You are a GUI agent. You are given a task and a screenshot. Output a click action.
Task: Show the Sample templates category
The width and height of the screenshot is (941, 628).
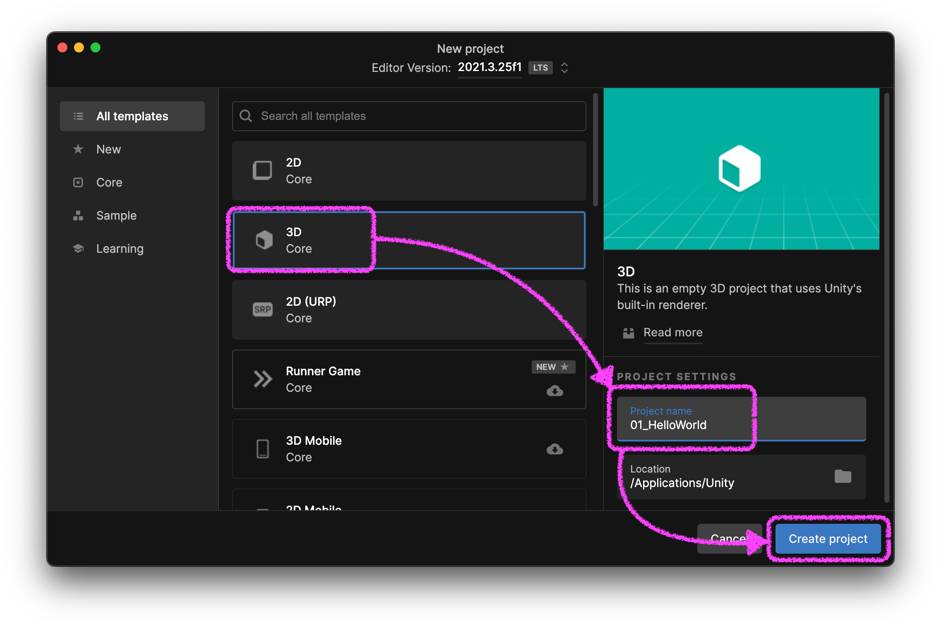[116, 215]
